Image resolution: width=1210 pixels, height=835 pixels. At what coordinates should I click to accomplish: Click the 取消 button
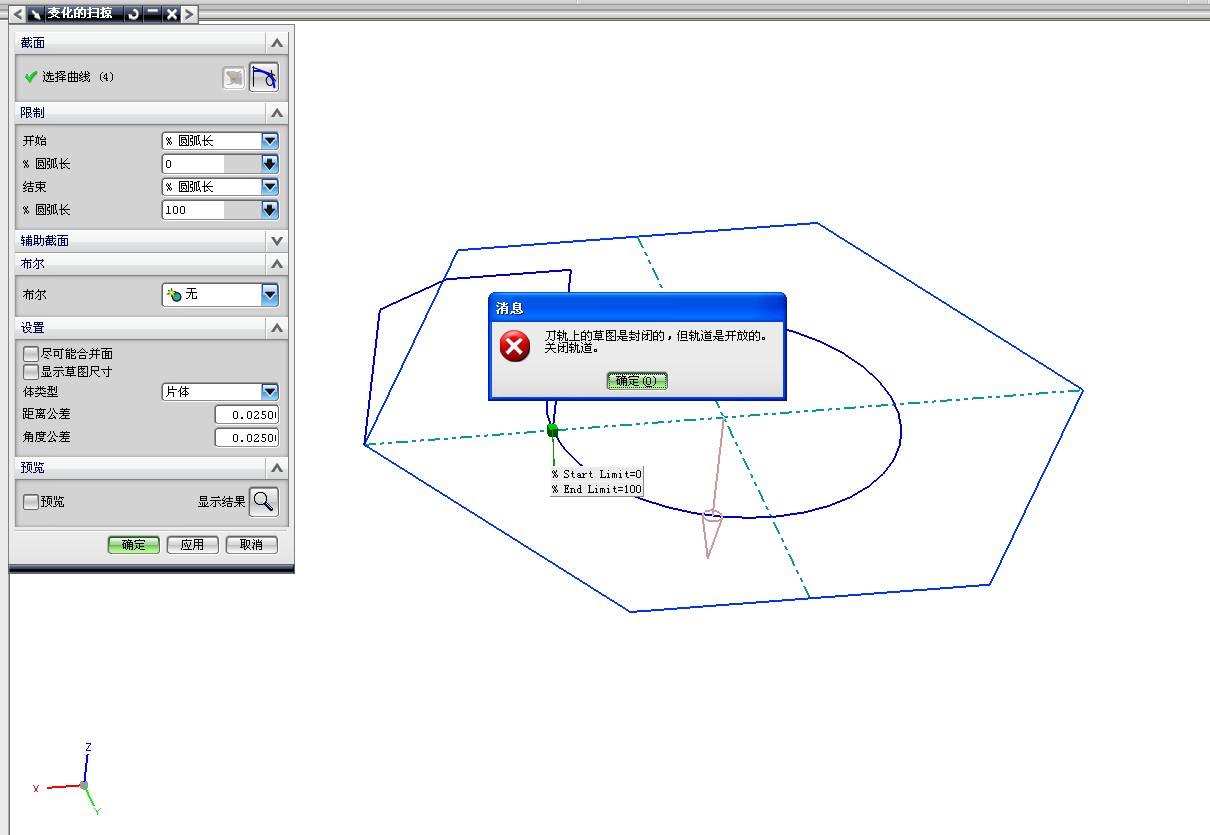251,545
